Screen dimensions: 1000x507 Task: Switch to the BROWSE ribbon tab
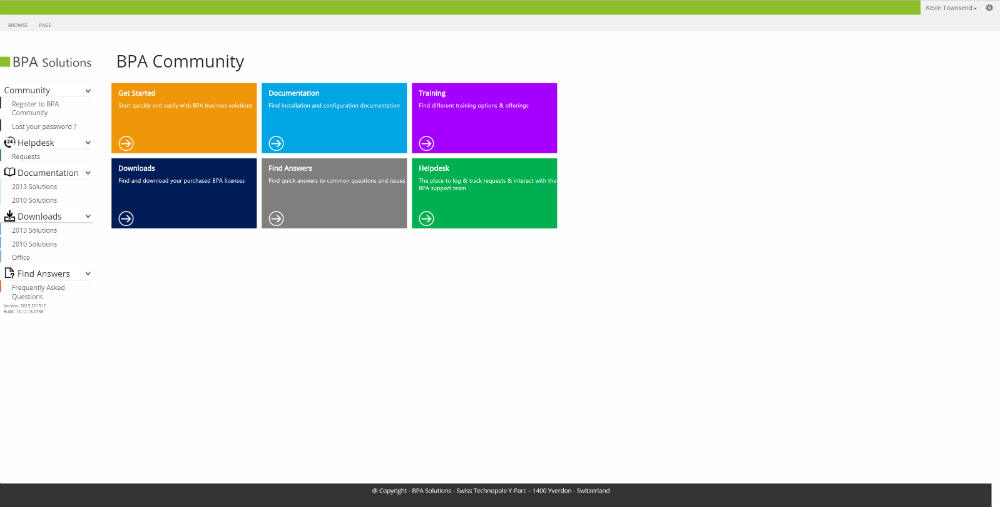click(18, 25)
